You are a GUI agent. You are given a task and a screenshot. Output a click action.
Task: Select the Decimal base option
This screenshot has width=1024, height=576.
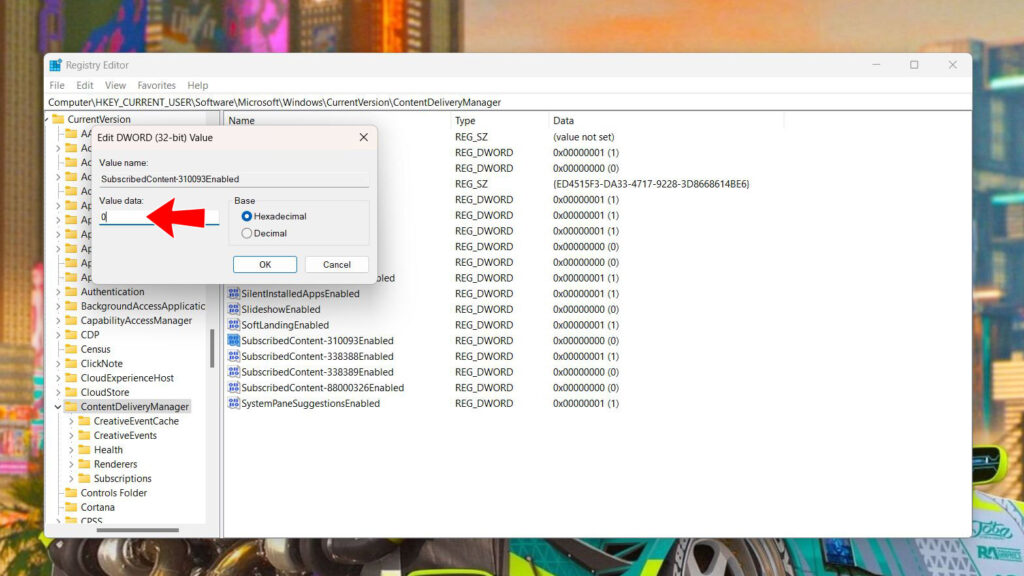246,233
